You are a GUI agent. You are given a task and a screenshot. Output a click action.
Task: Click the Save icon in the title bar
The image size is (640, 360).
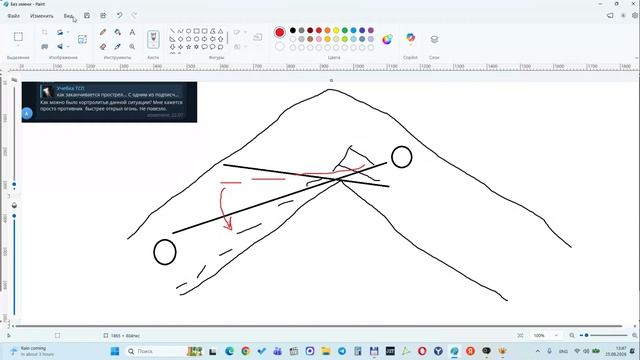(87, 16)
